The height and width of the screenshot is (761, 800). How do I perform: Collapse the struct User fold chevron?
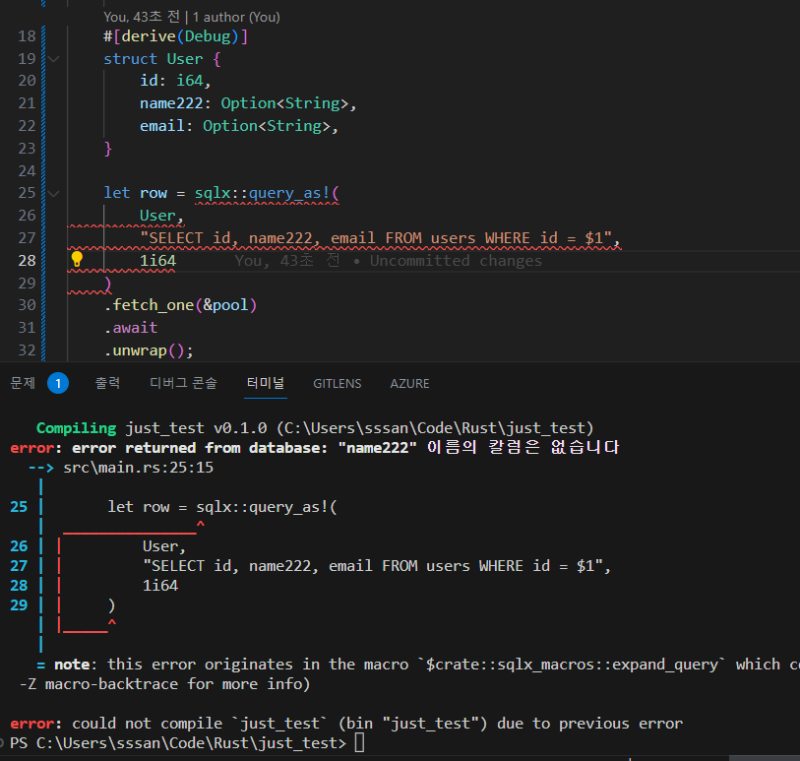53,59
